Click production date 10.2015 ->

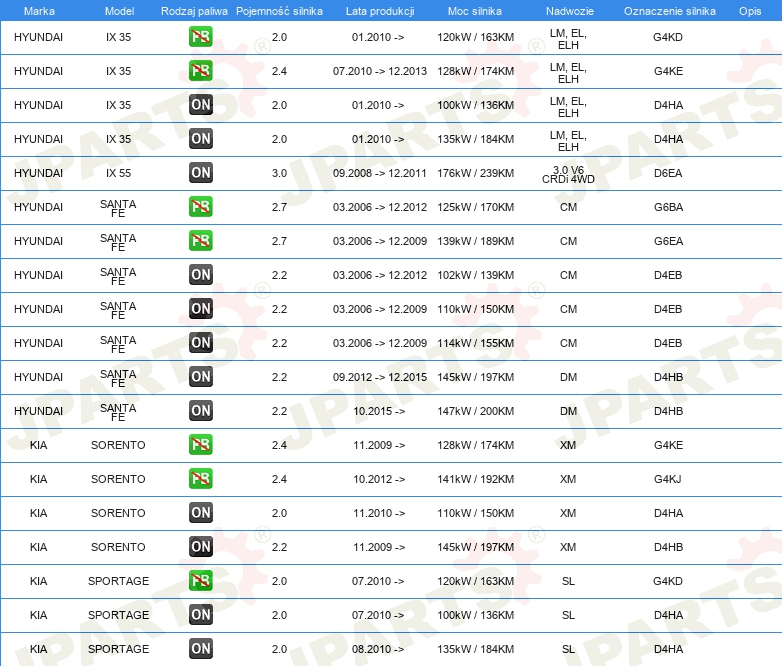point(379,411)
